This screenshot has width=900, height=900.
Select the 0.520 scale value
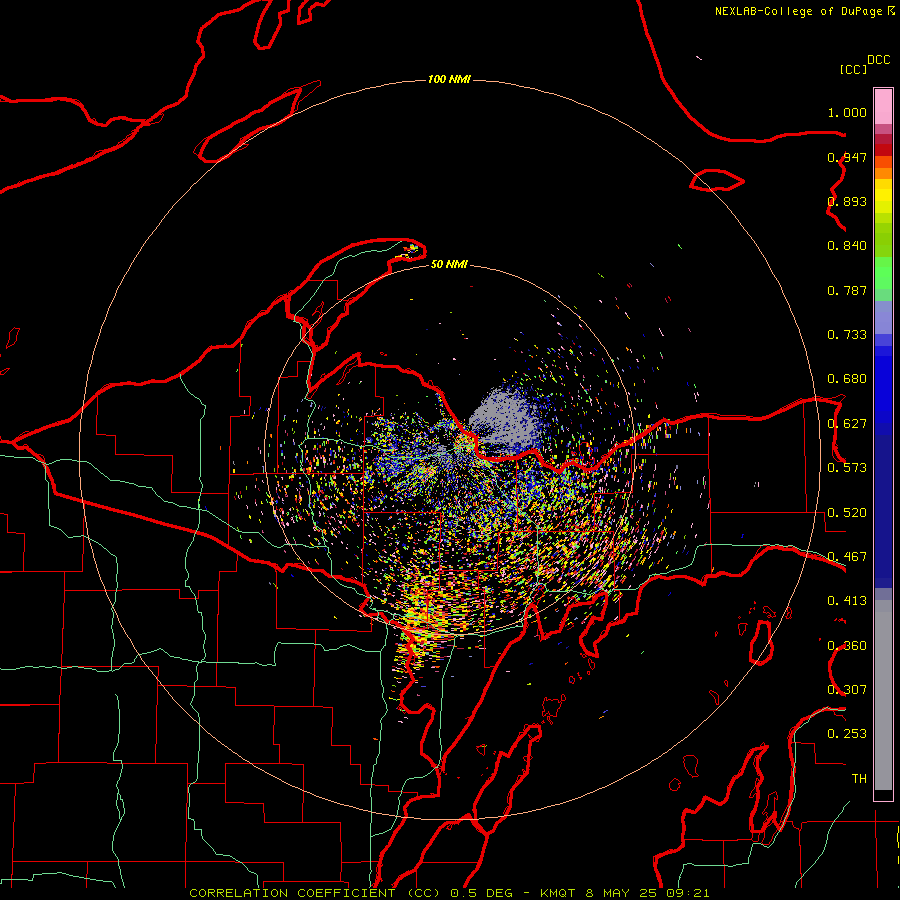847,513
